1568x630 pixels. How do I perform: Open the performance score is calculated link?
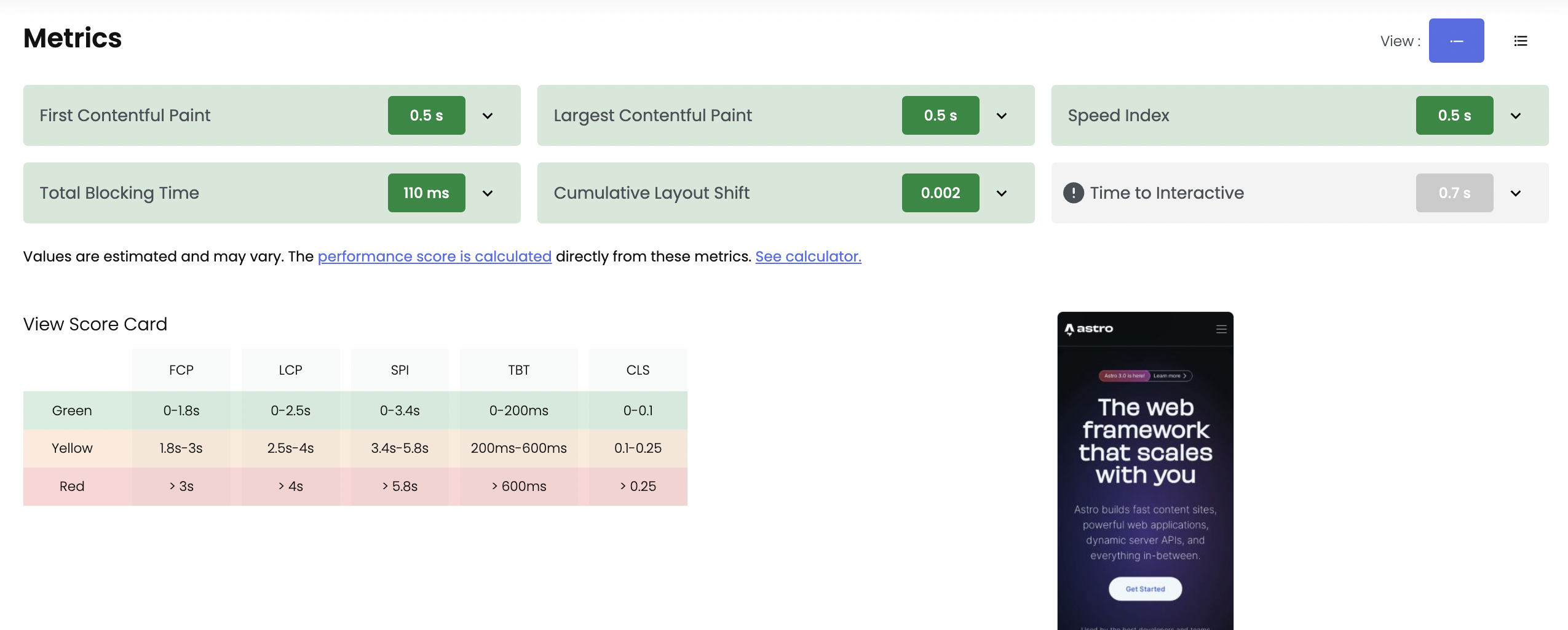pos(434,257)
